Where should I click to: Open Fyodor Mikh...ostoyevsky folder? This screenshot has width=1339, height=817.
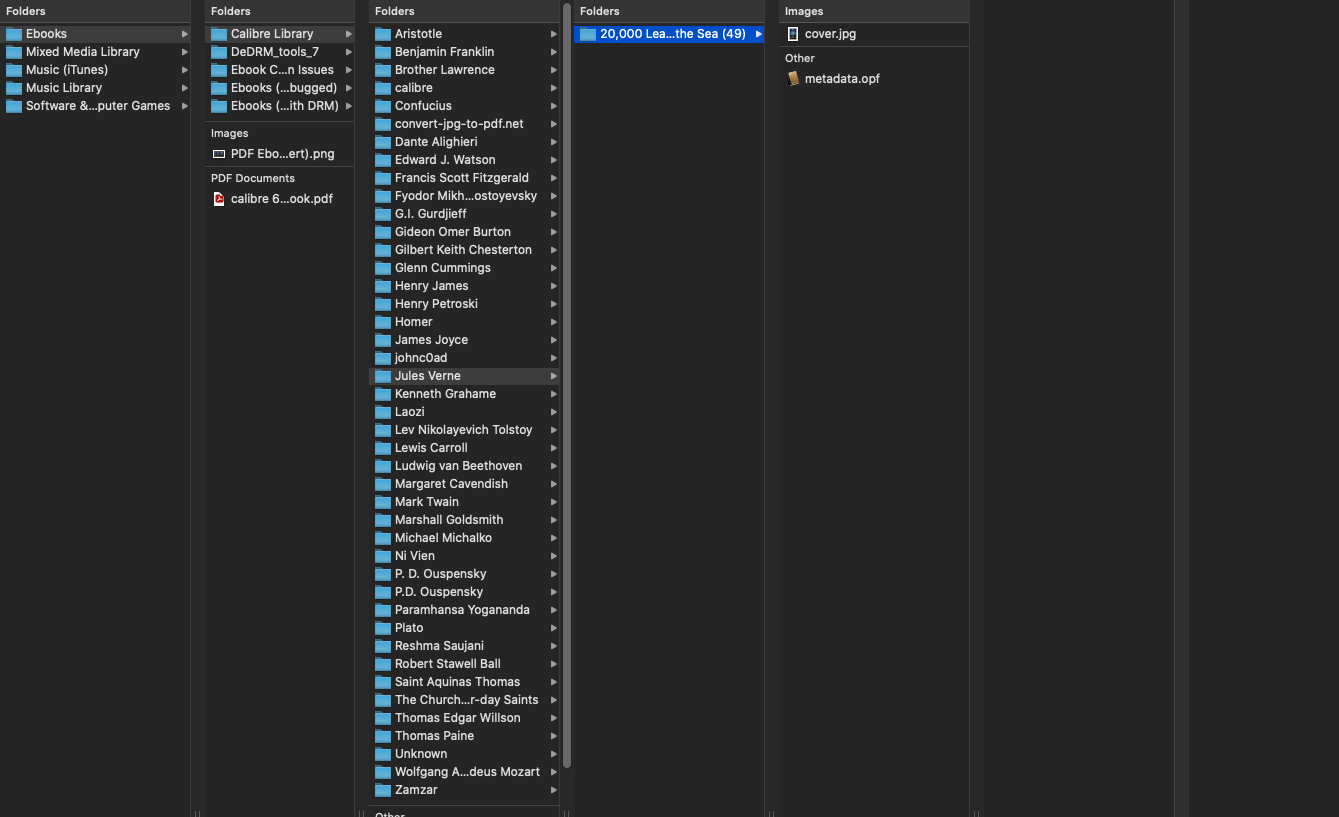464,196
